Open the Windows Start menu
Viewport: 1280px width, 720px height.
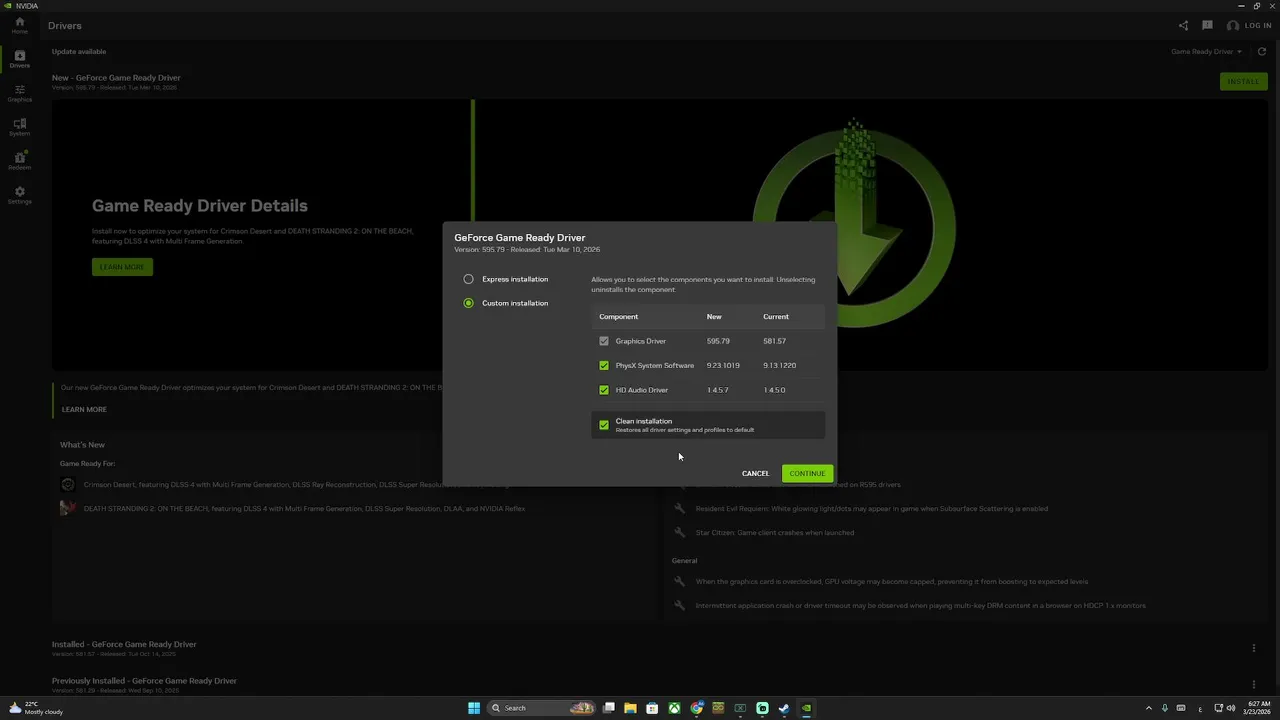point(474,708)
